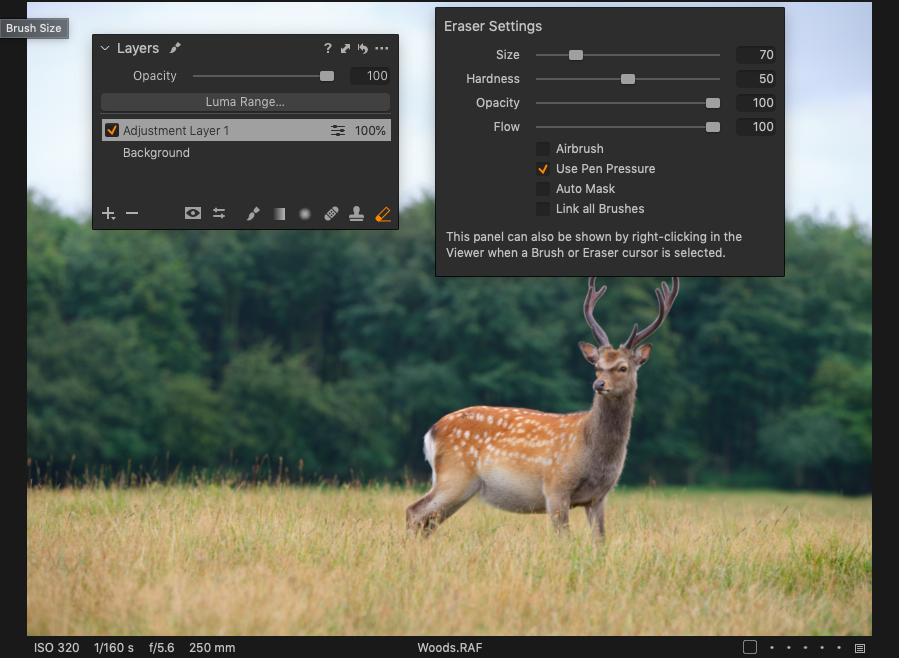Open Layers panel help question mark
The width and height of the screenshot is (899, 658).
[327, 49]
